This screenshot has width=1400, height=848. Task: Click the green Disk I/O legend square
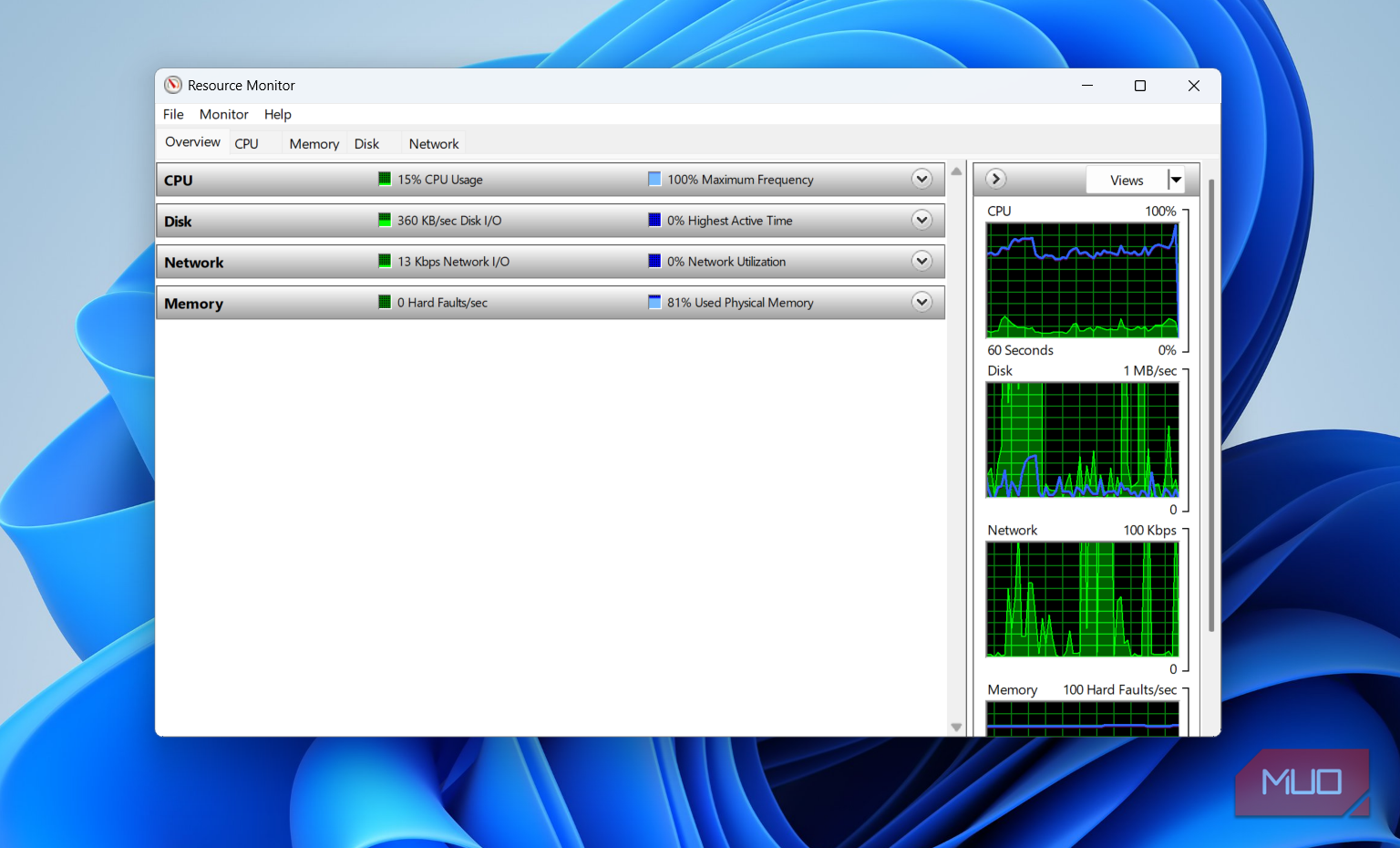coord(385,220)
